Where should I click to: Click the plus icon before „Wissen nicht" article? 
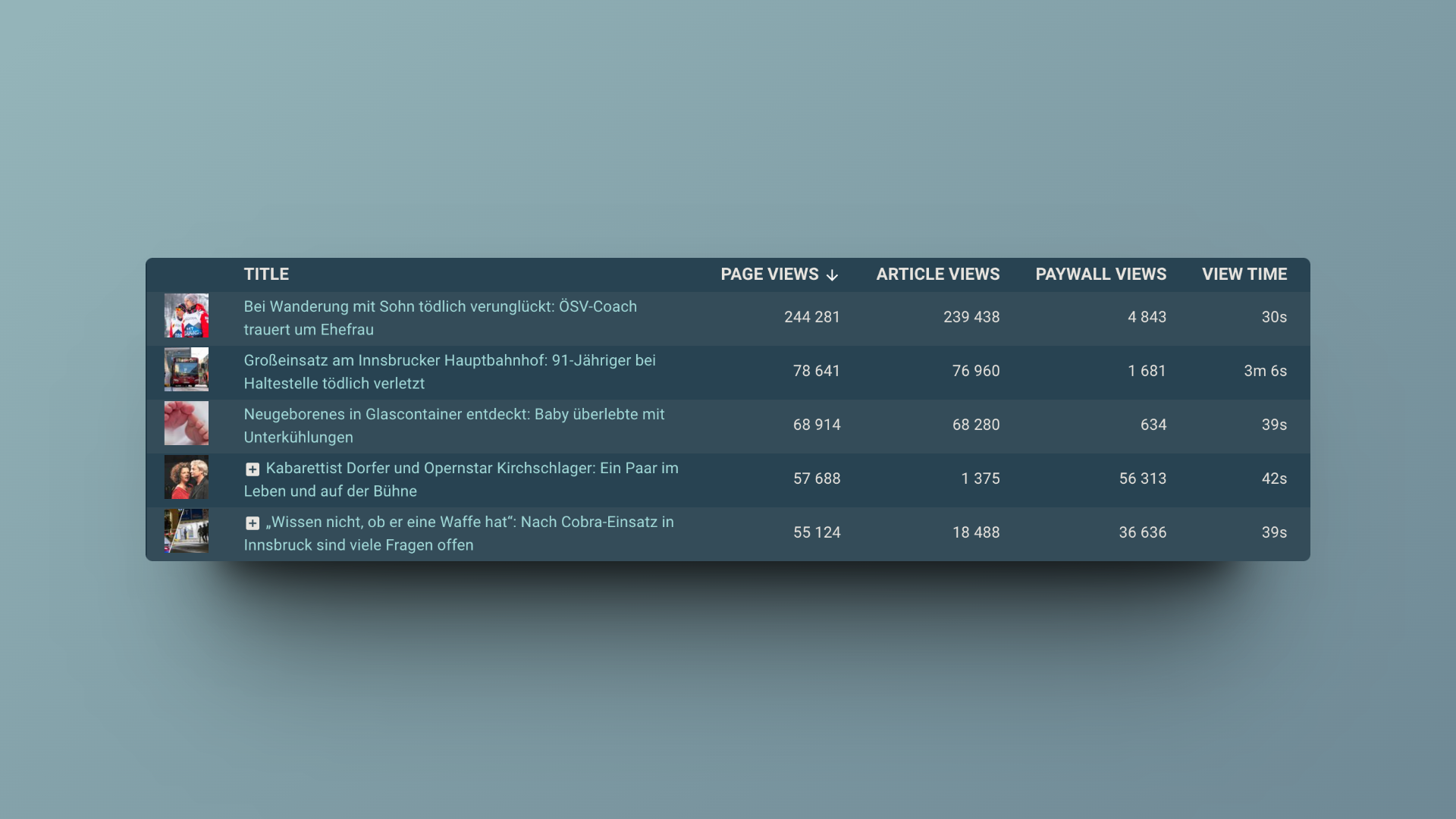pos(253,523)
